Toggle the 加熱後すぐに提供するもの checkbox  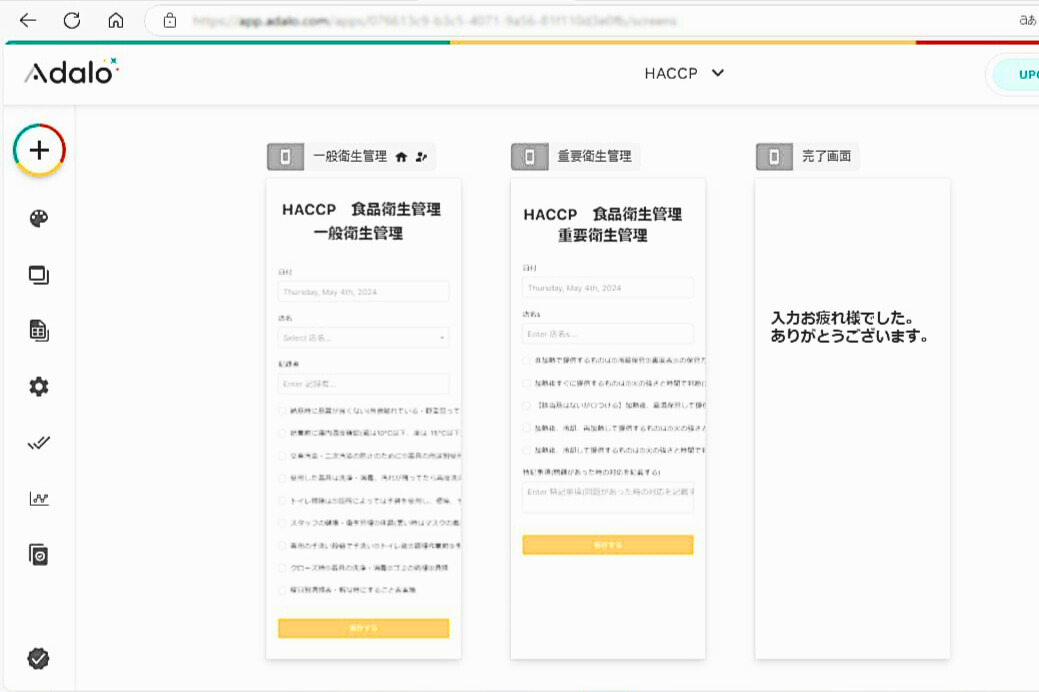coord(527,383)
